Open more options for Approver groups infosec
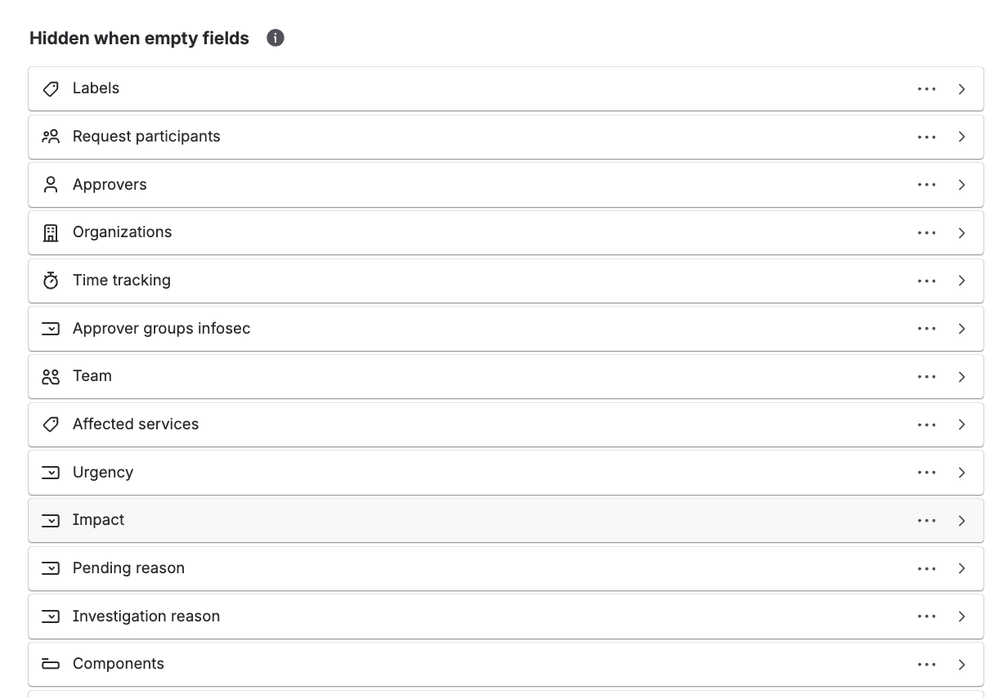999x700 pixels. [926, 329]
